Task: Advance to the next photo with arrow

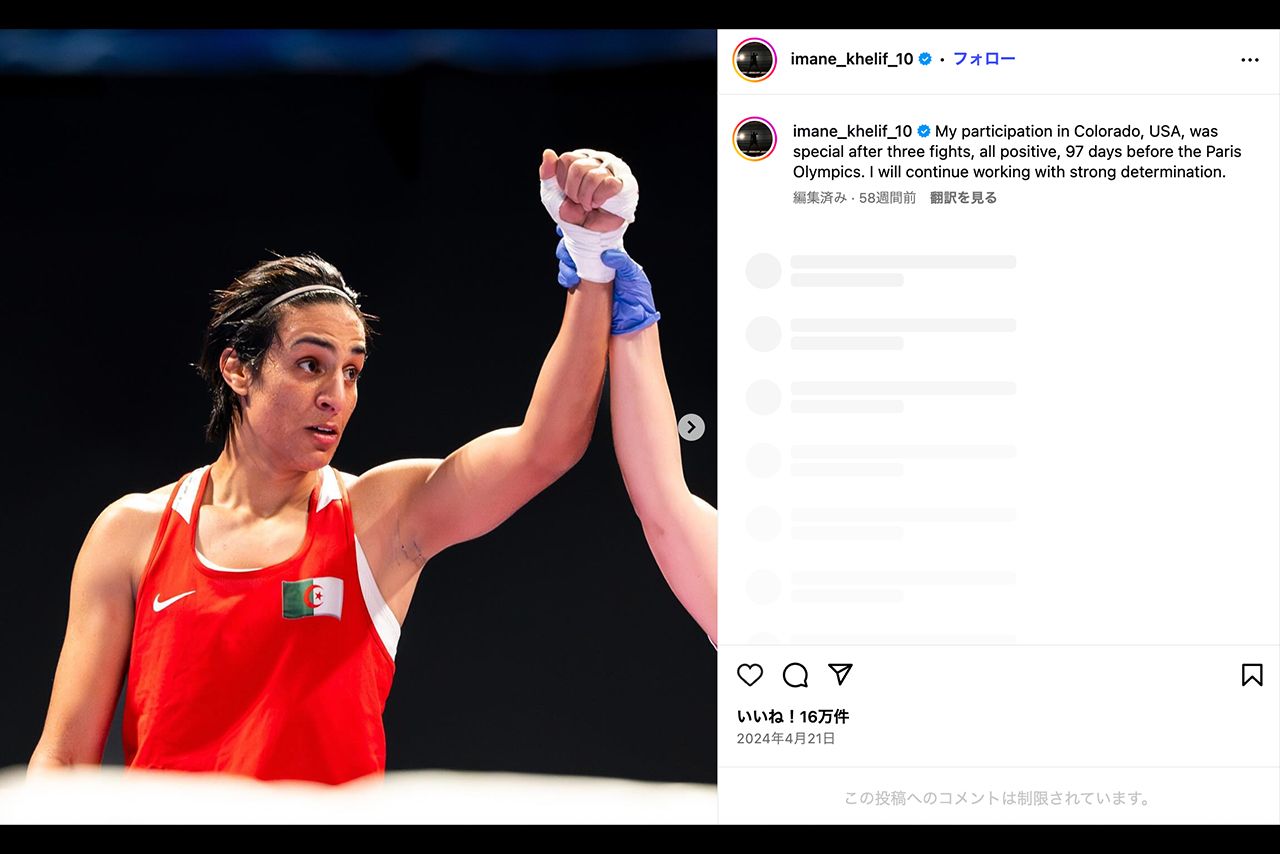Action: click(691, 427)
